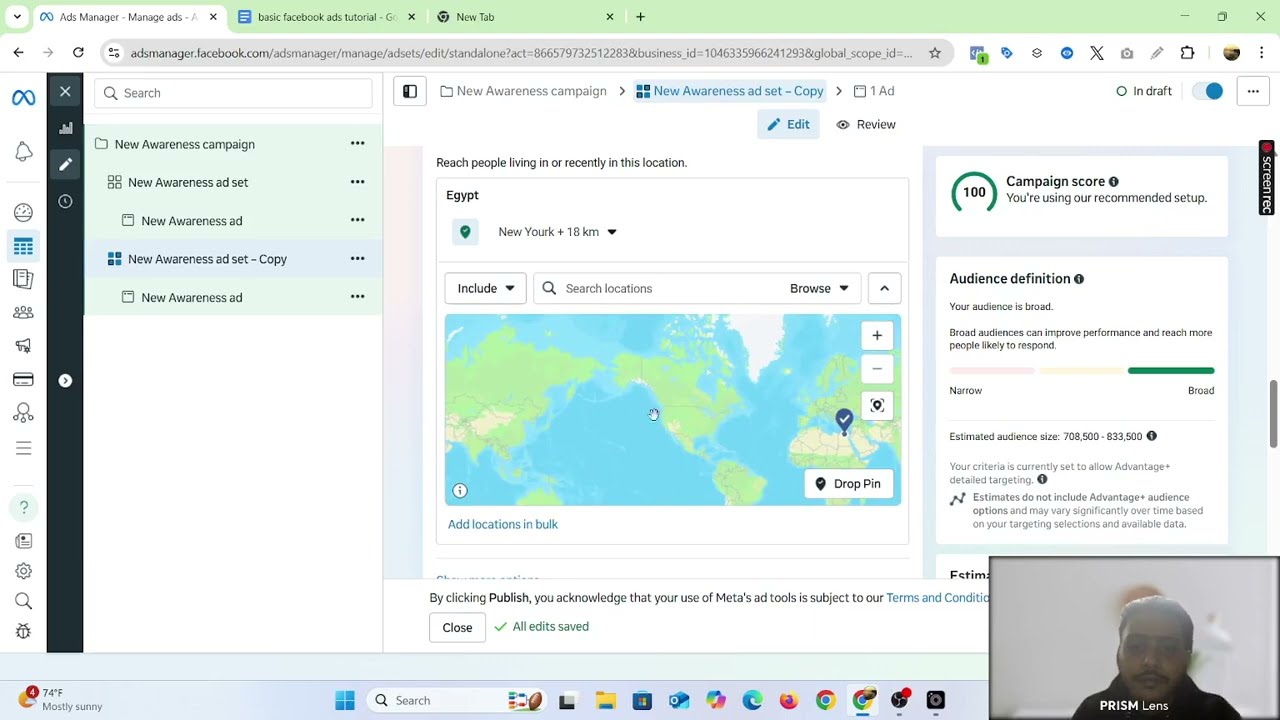Viewport: 1280px width, 720px height.
Task: Open Billing card icon in left rail
Action: point(23,379)
